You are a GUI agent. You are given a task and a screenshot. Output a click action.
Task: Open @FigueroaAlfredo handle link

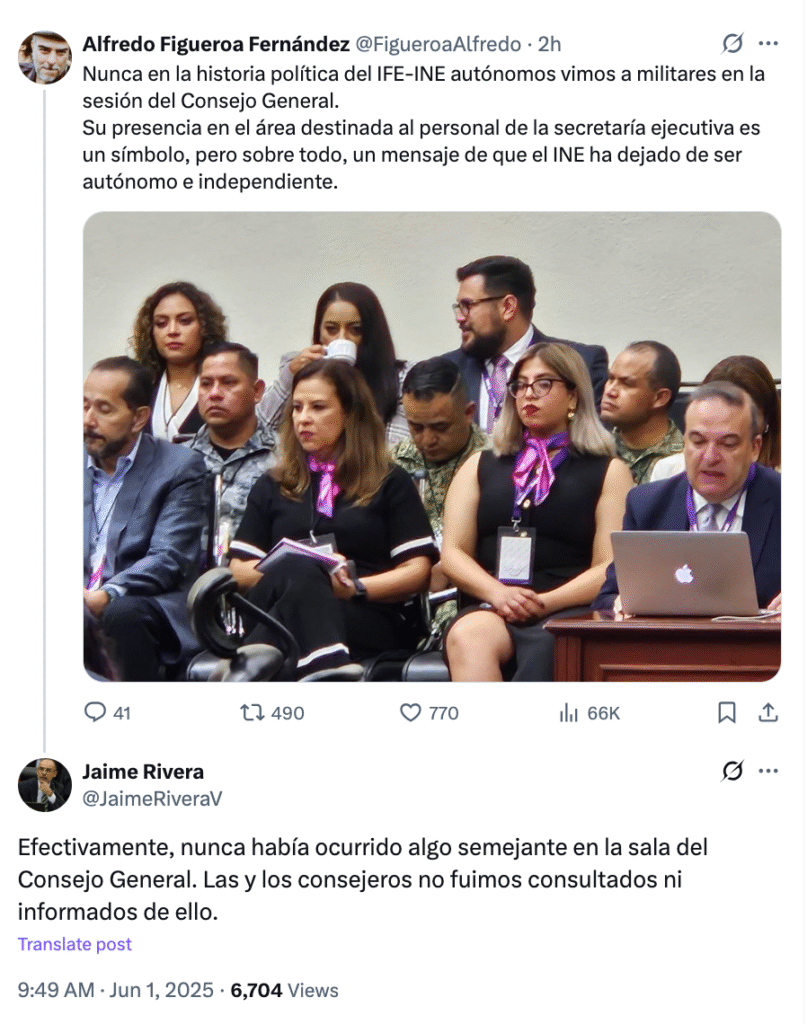(x=438, y=44)
